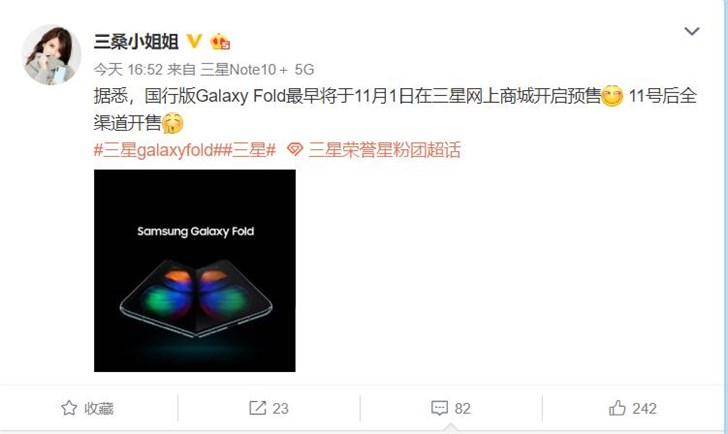The image size is (728, 434).
Task: Click the favorite star icon
Action: click(69, 408)
